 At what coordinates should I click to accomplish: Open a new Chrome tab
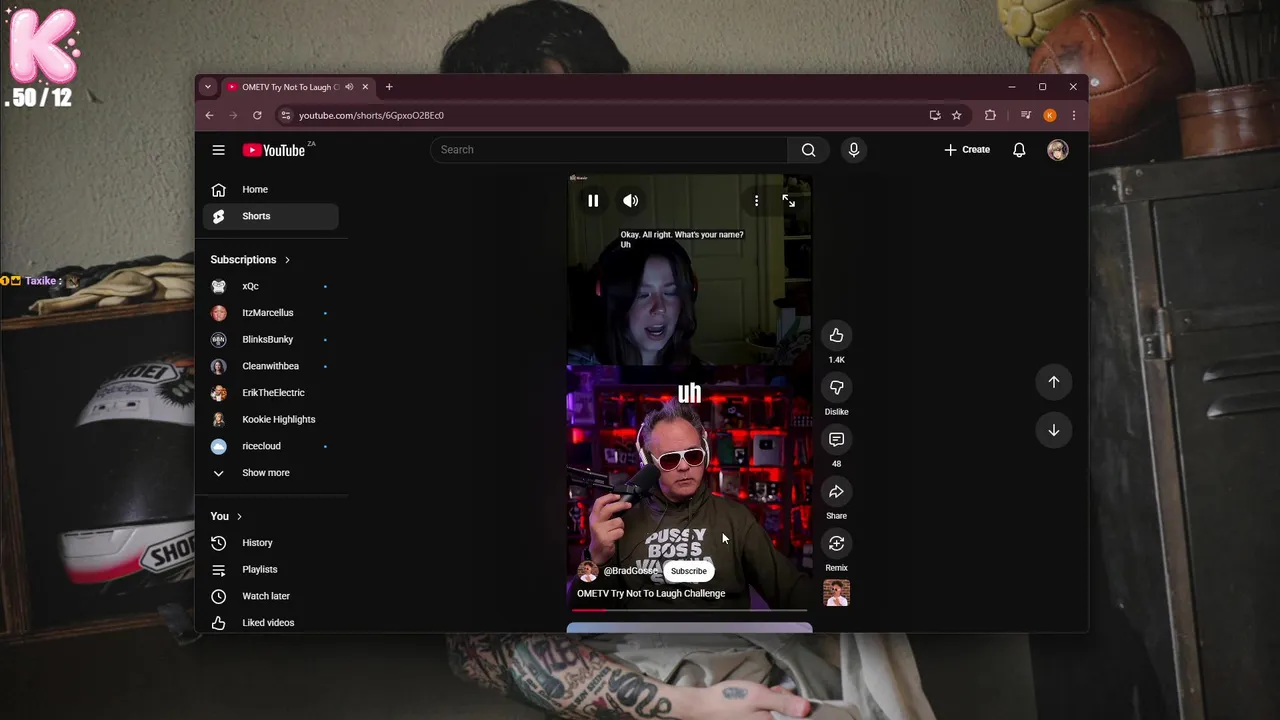point(389,87)
